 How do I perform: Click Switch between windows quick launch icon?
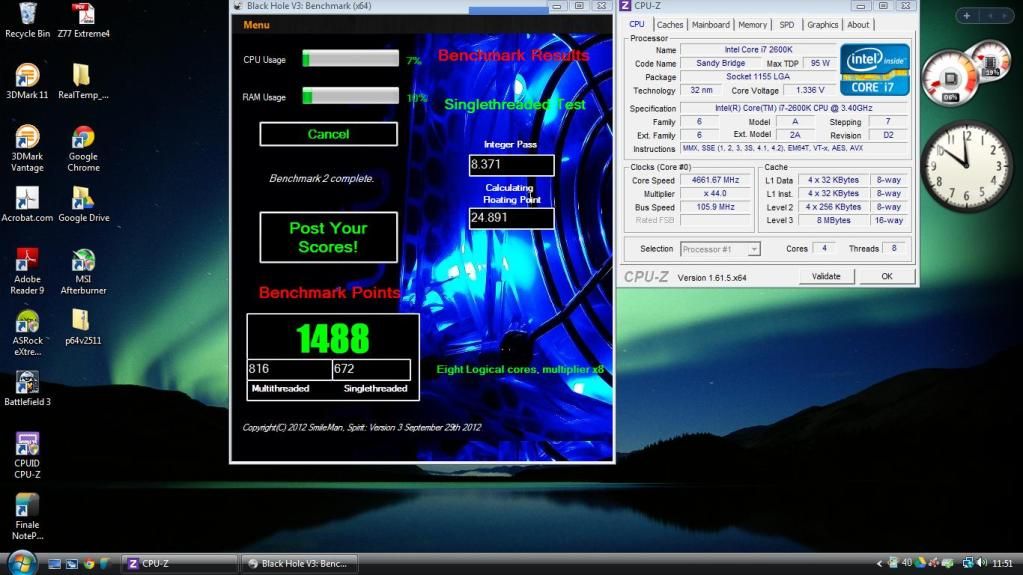tap(72, 563)
